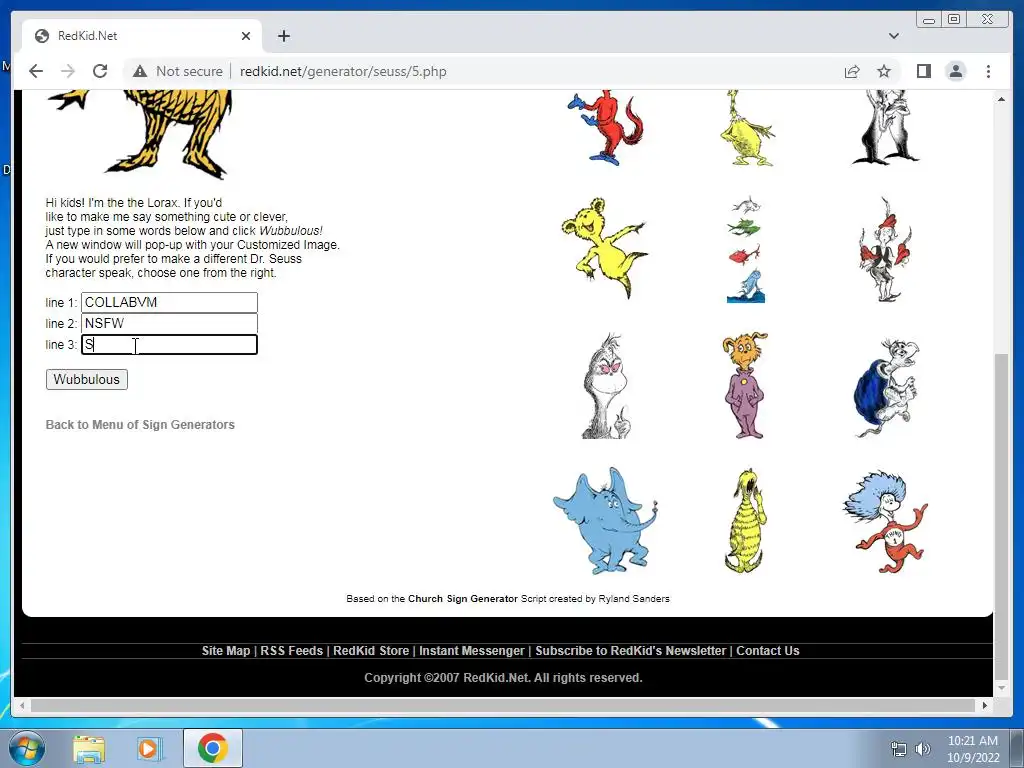Open the Not secure site info warning

click(178, 71)
